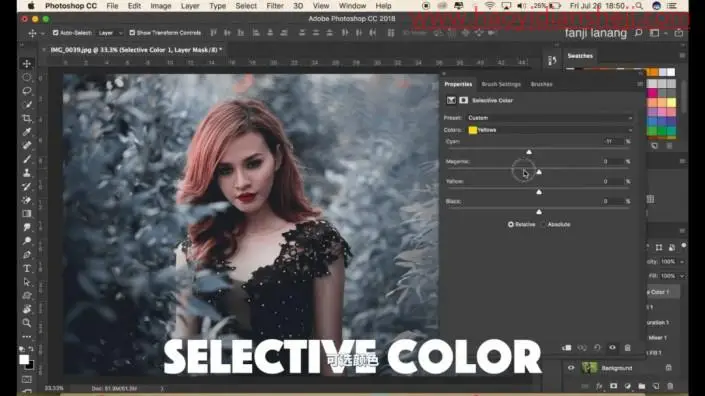Select the Relative radio button
Viewport: 705px width, 396px height.
point(511,224)
